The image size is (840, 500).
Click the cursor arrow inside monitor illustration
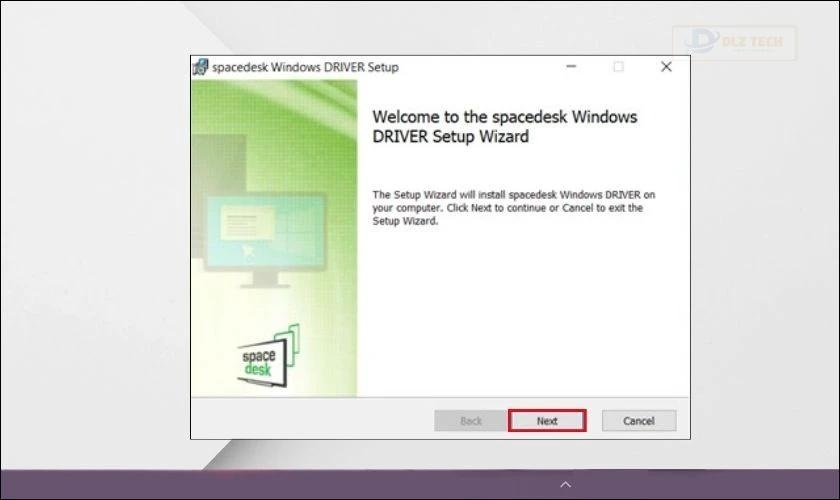[x=248, y=250]
